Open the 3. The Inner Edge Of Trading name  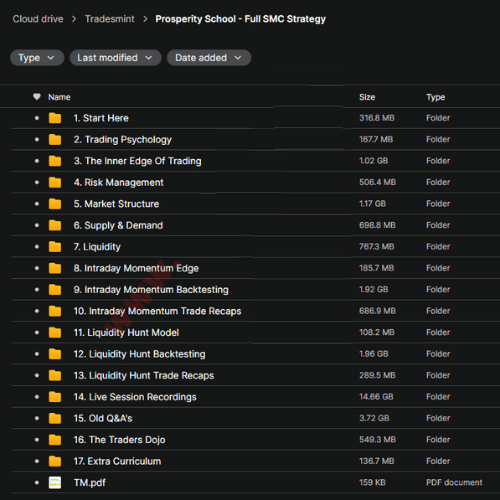137,161
